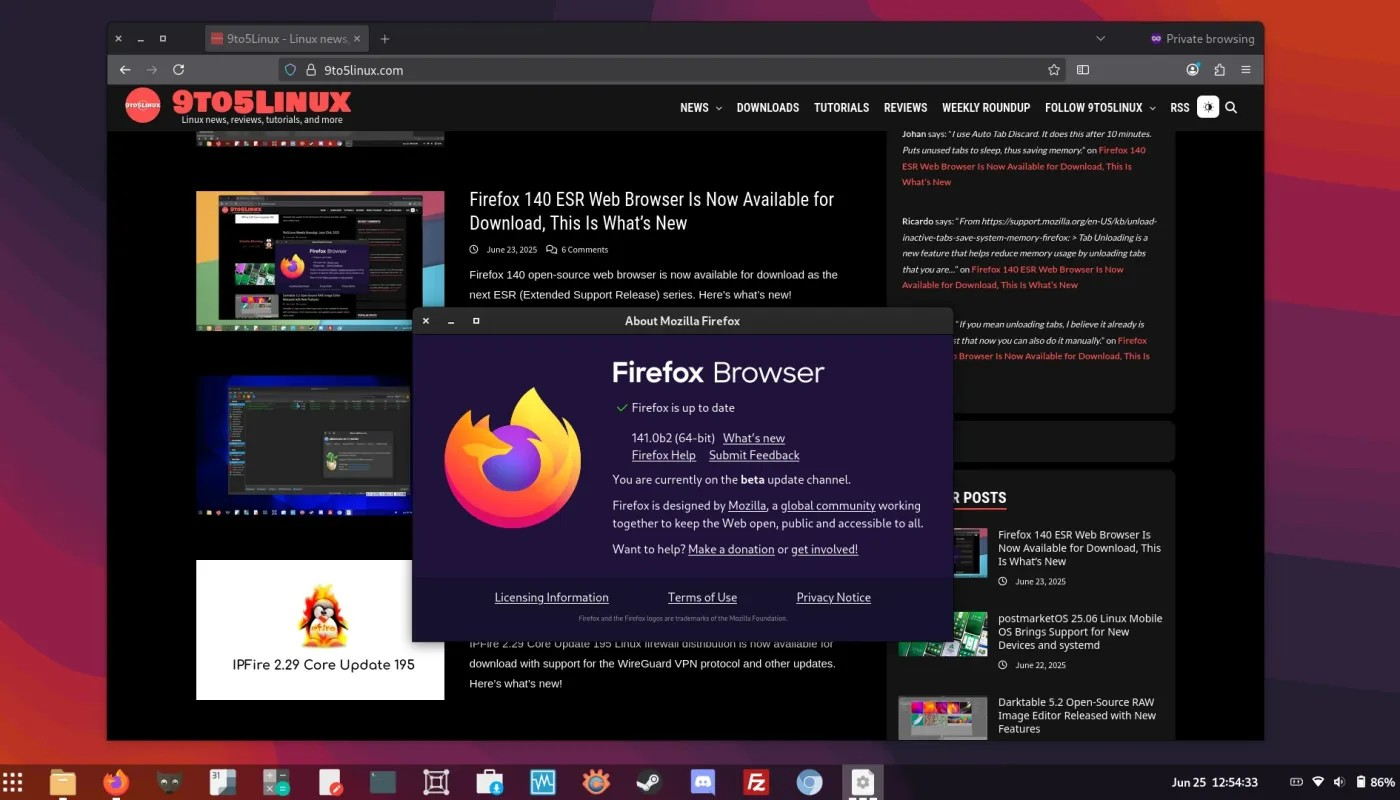Expand the NEWS dropdown menu
1400x800 pixels.
tap(700, 107)
